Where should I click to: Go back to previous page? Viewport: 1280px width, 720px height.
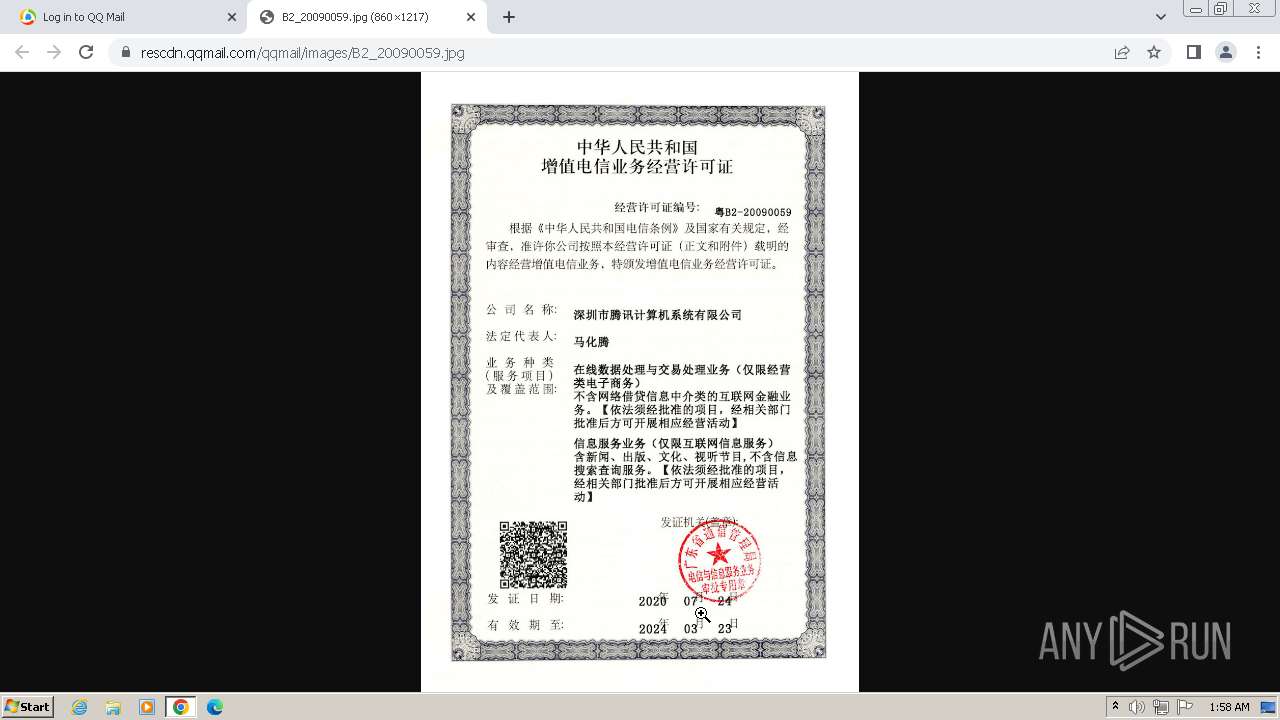22,52
